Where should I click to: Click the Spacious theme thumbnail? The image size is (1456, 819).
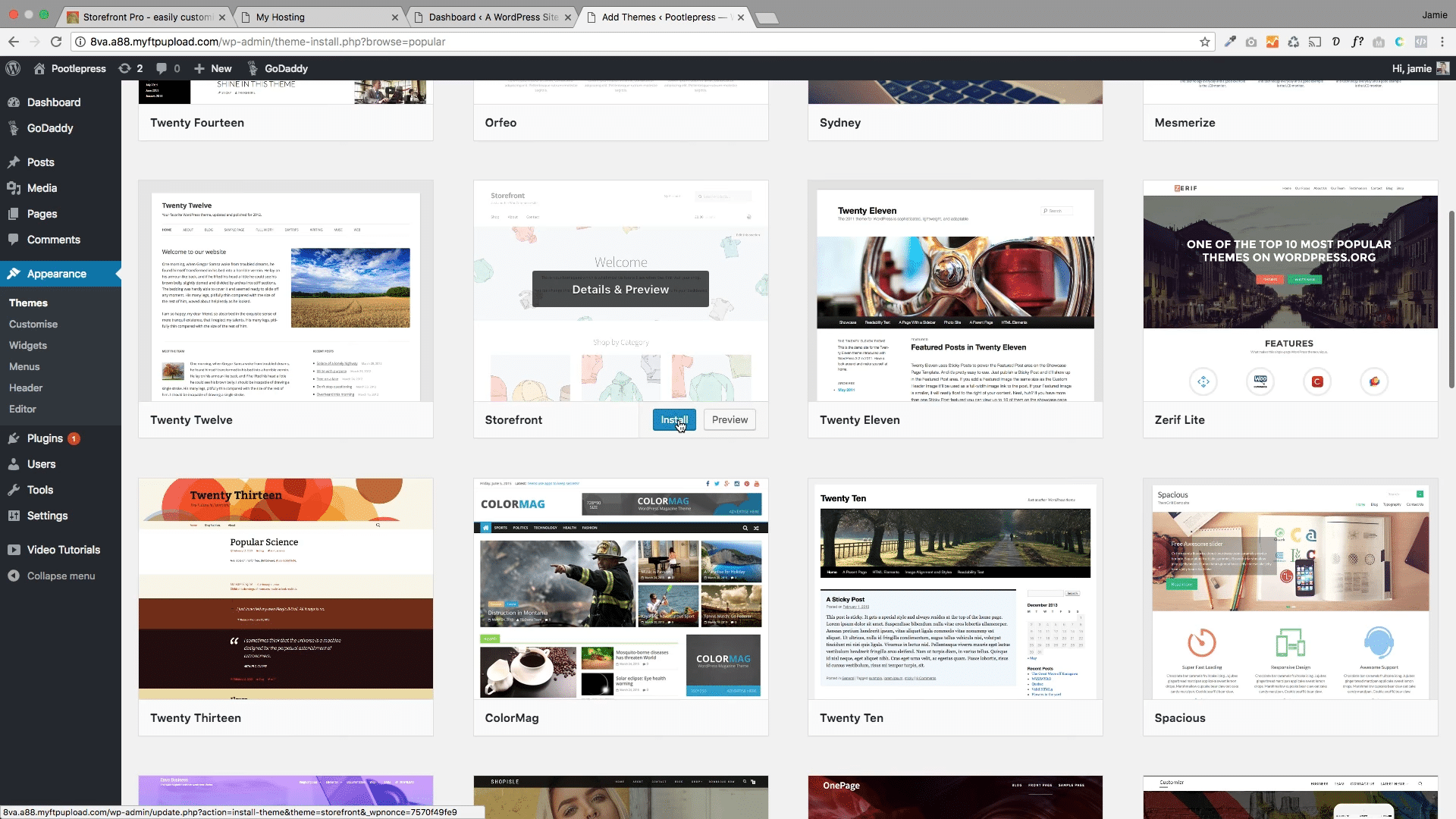coord(1290,588)
